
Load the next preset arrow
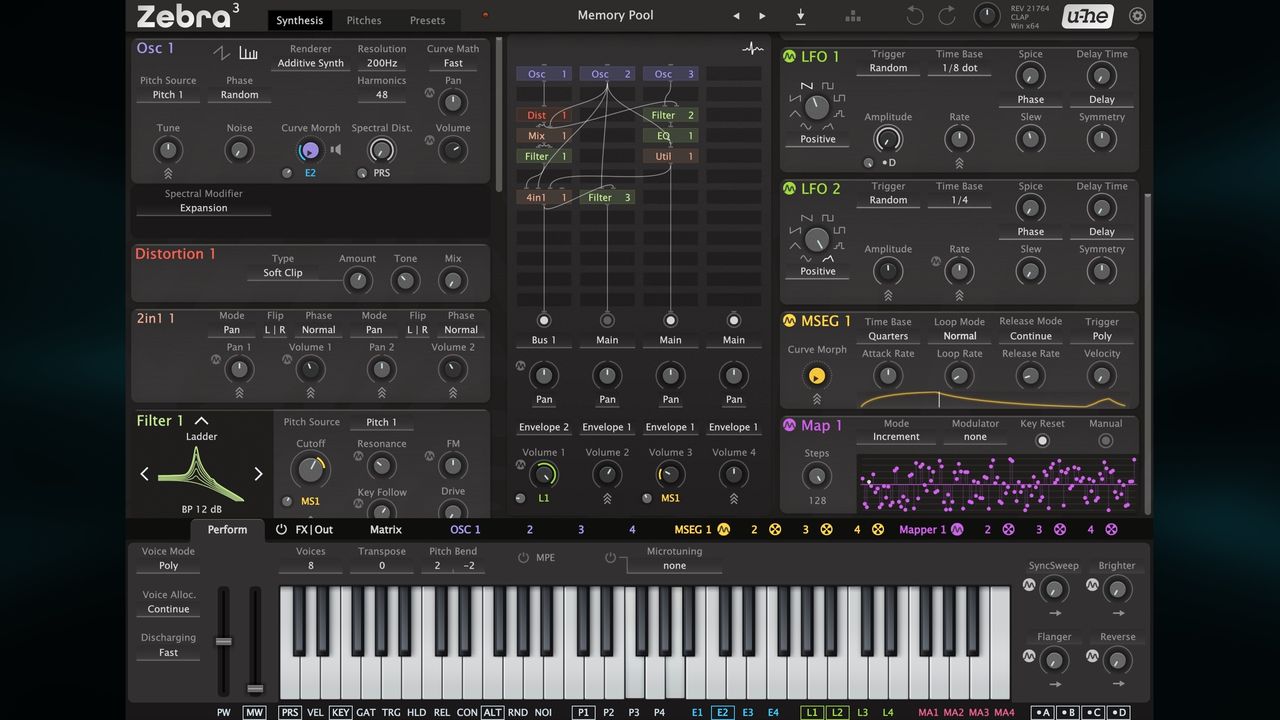tap(762, 16)
